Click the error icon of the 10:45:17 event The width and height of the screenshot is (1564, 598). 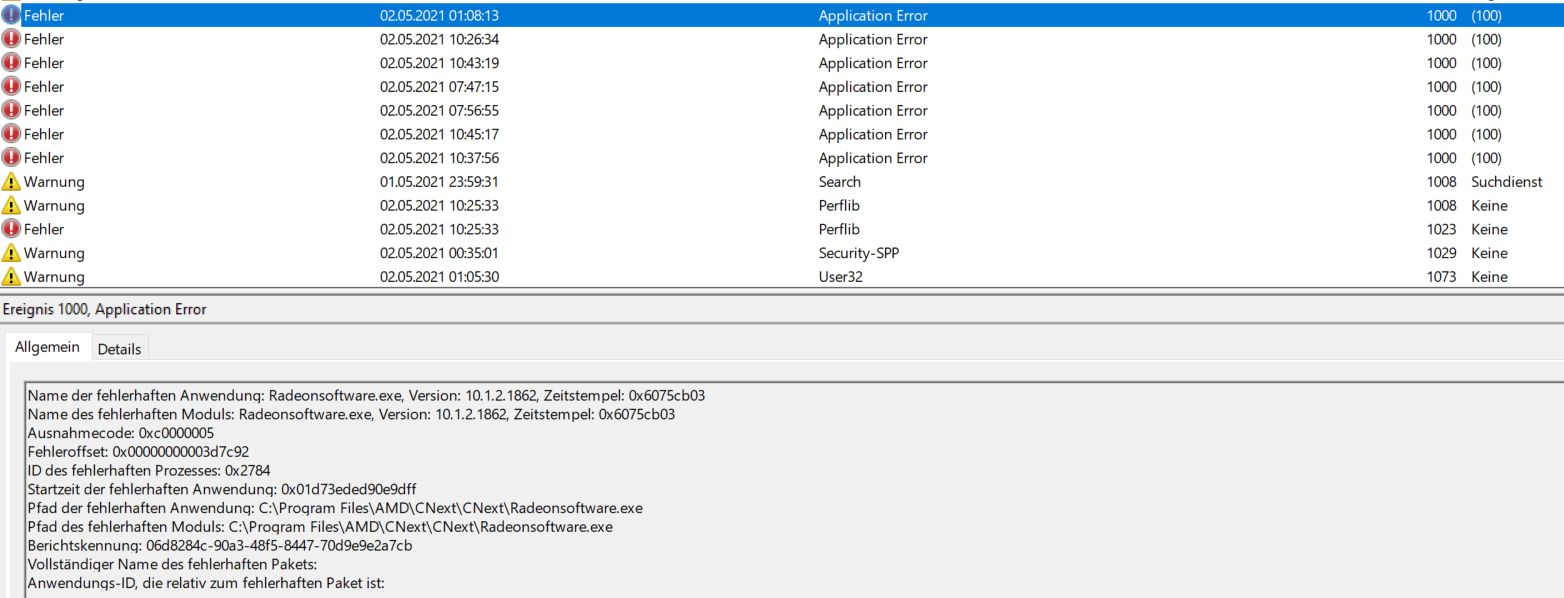pyautogui.click(x=11, y=134)
